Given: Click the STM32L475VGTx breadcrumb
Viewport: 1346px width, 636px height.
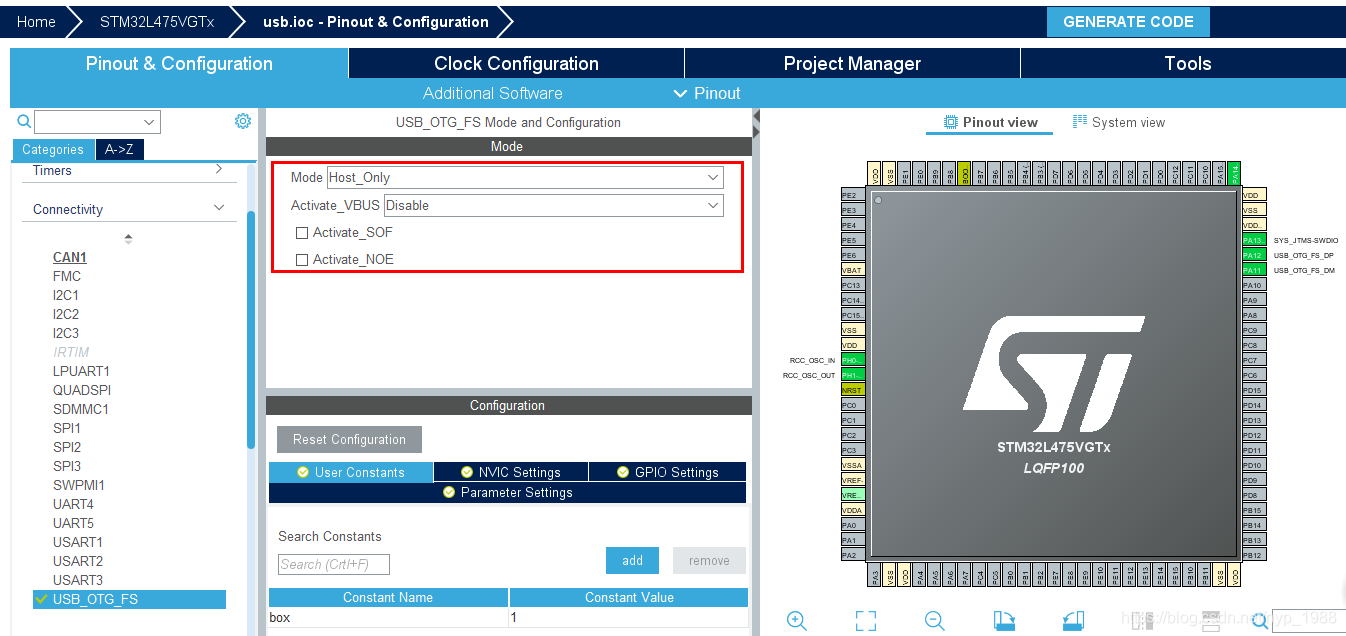Looking at the screenshot, I should pyautogui.click(x=157, y=22).
